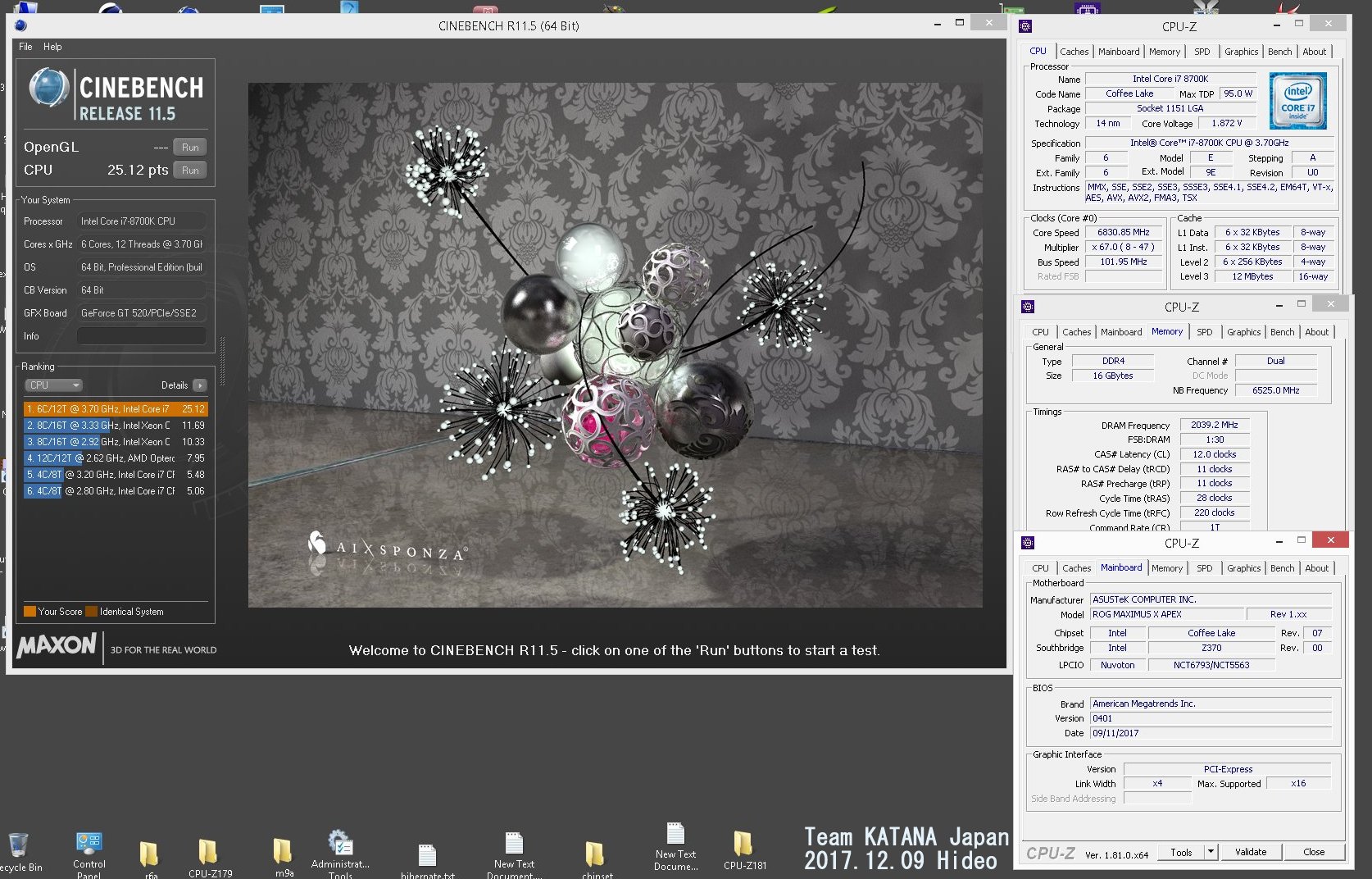Open Caches tab in top CPU-Z window
1372x879 pixels.
[x=1074, y=52]
